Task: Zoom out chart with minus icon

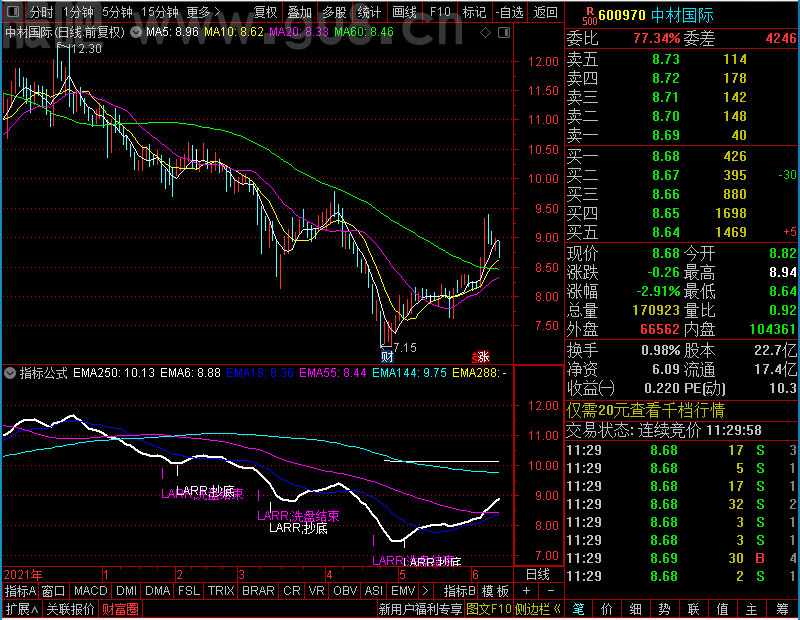Action: [x=551, y=591]
